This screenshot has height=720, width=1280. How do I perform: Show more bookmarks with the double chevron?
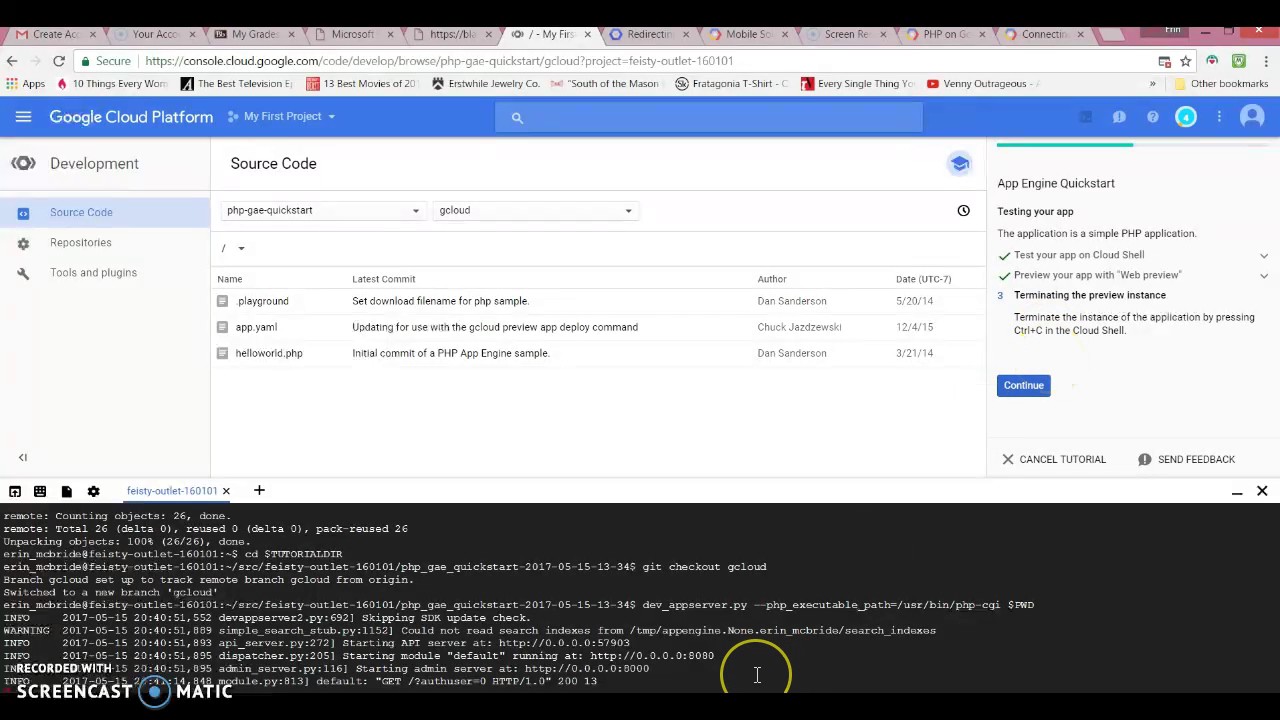(x=1152, y=84)
